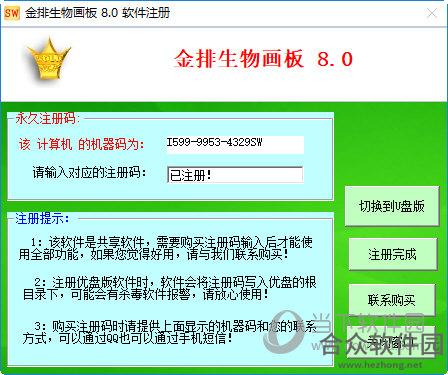Click the window title 金排生物画板 8.0 软件注册

[97, 13]
